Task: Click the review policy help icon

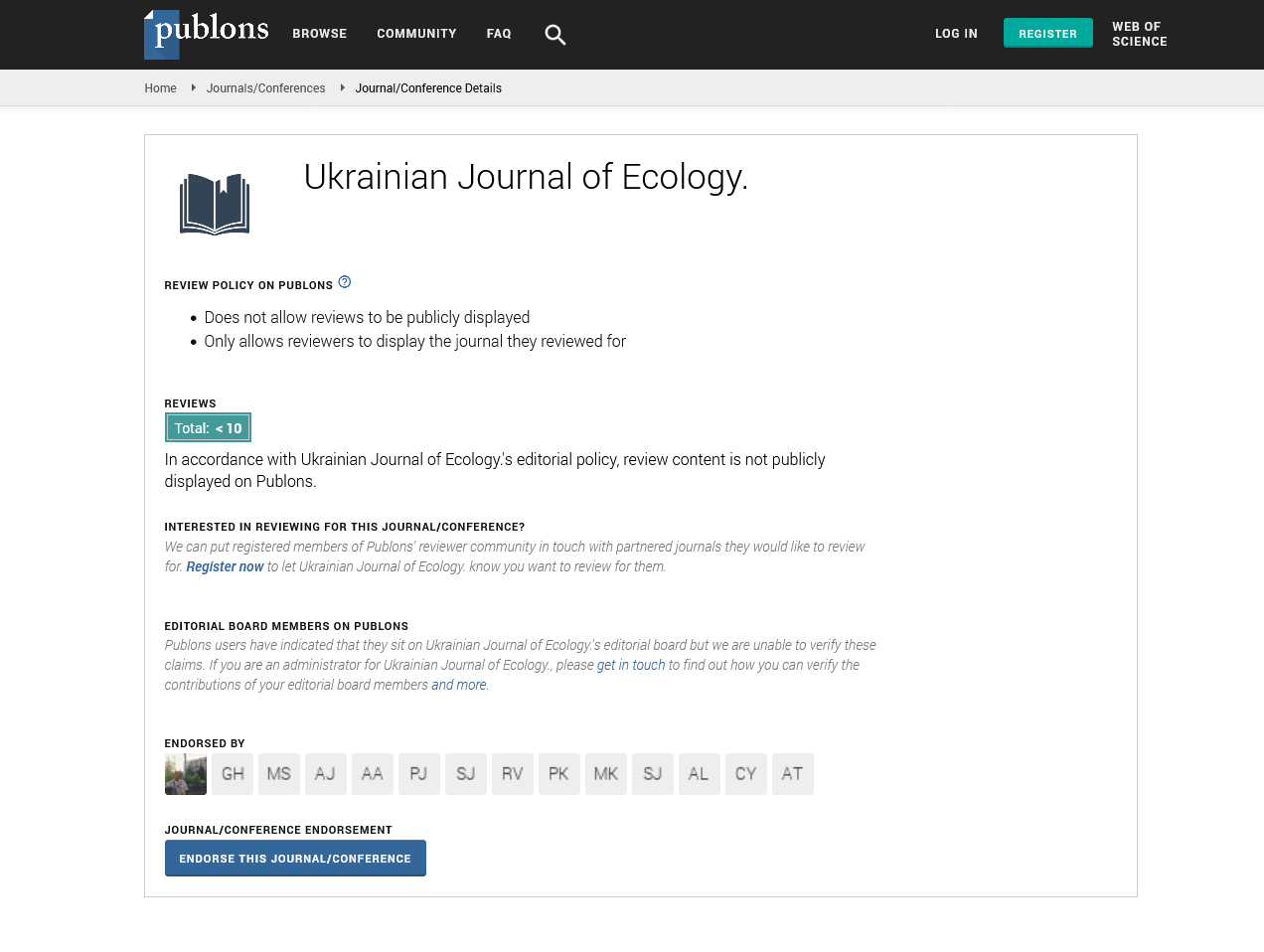Action: tap(345, 282)
